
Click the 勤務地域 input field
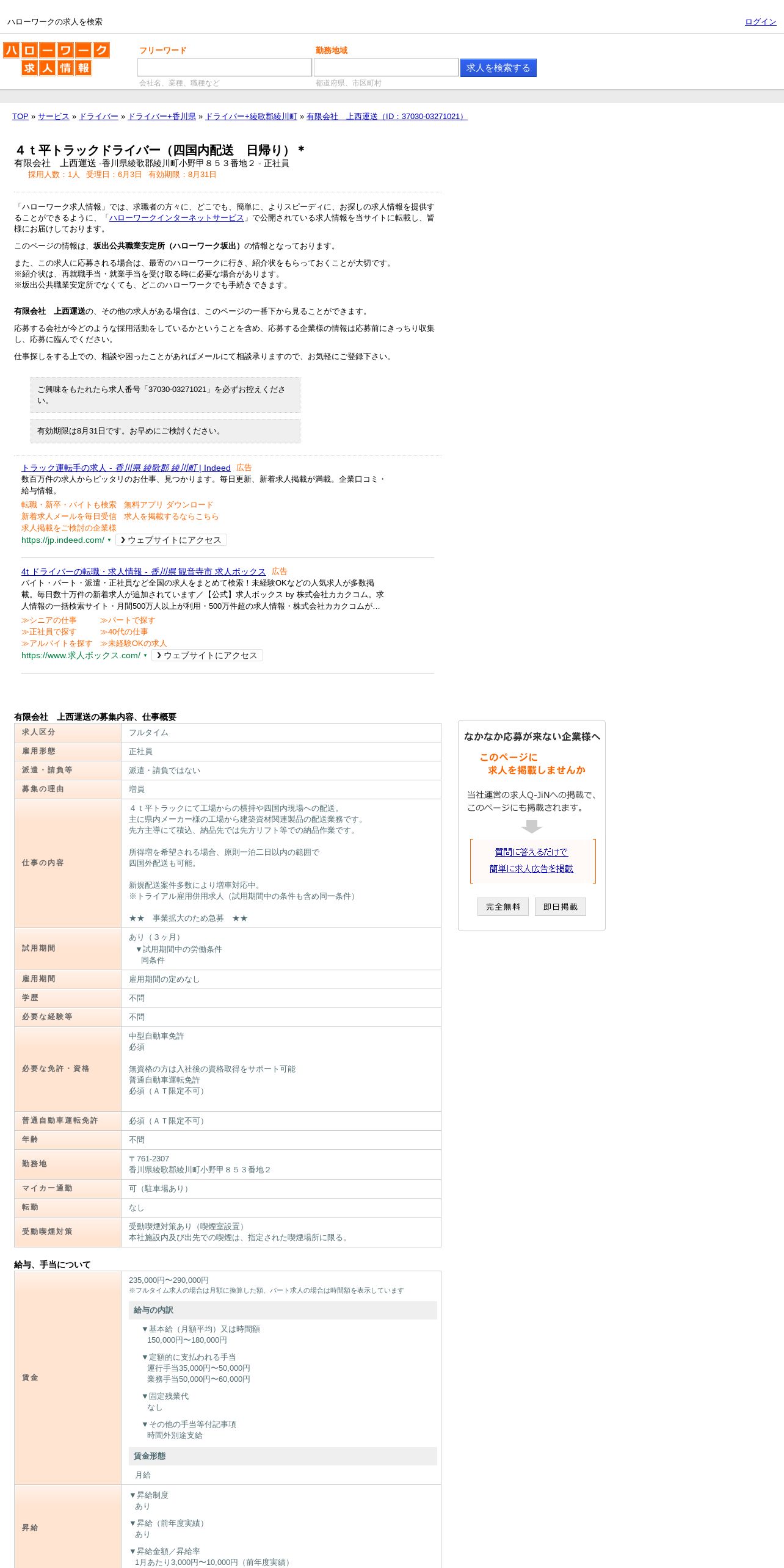click(x=386, y=67)
